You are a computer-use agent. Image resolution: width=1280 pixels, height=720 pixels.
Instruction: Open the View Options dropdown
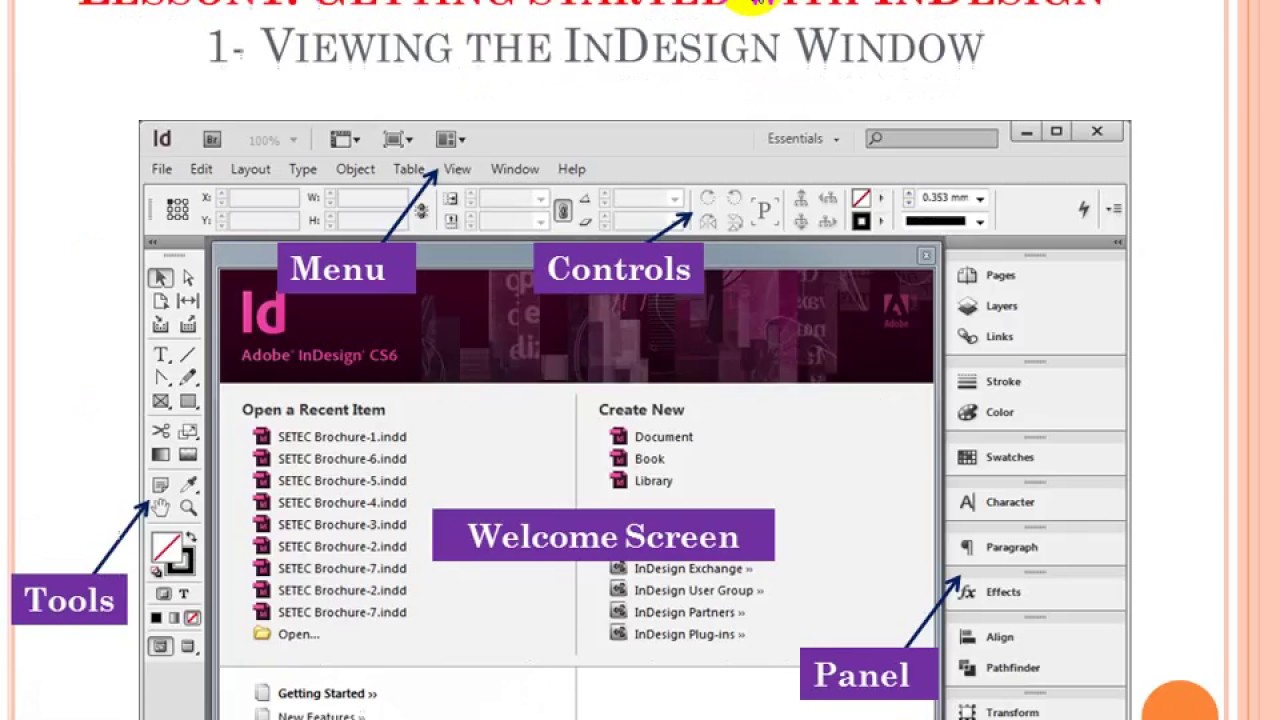click(x=345, y=139)
